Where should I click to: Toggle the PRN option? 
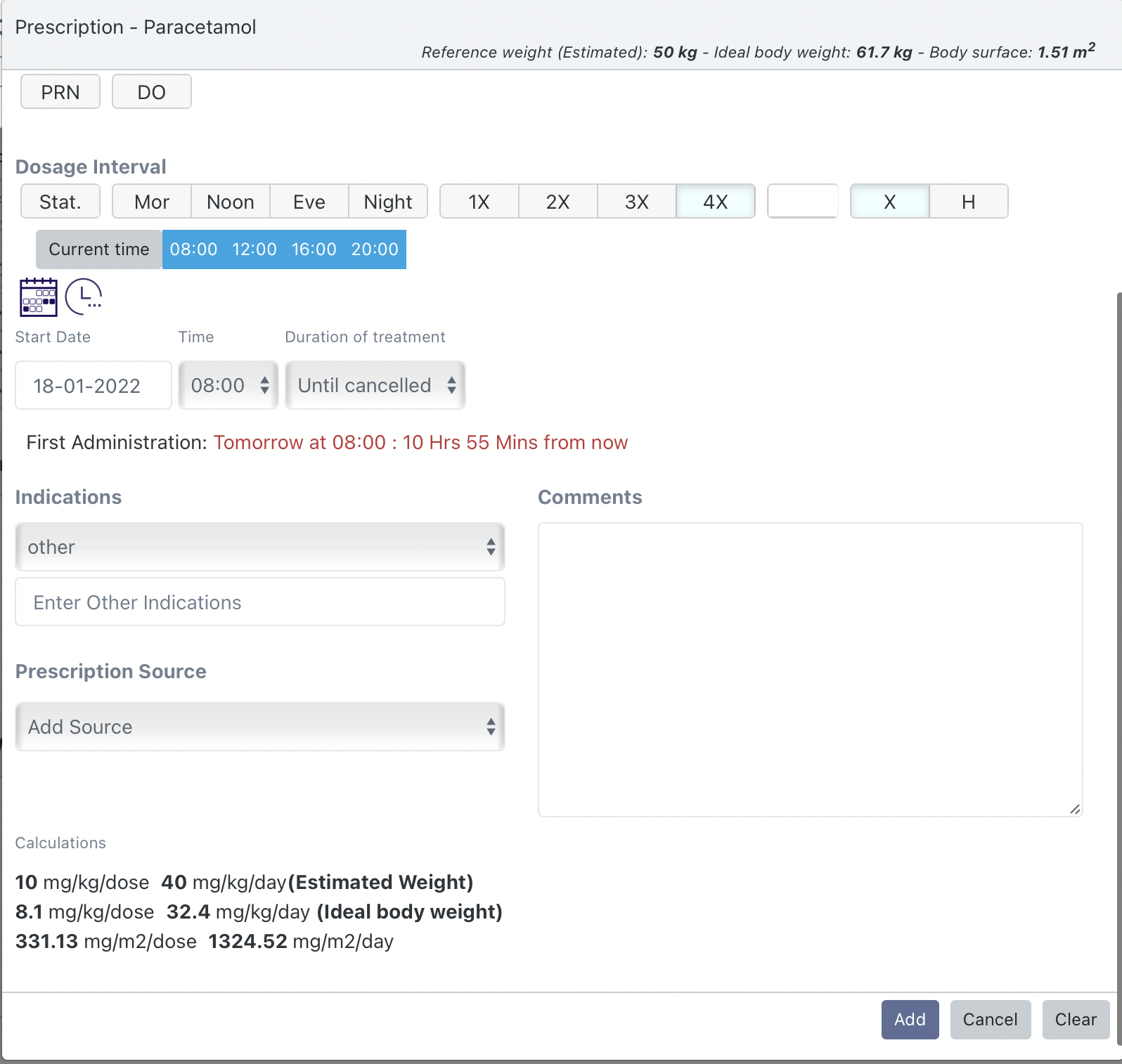click(x=60, y=92)
